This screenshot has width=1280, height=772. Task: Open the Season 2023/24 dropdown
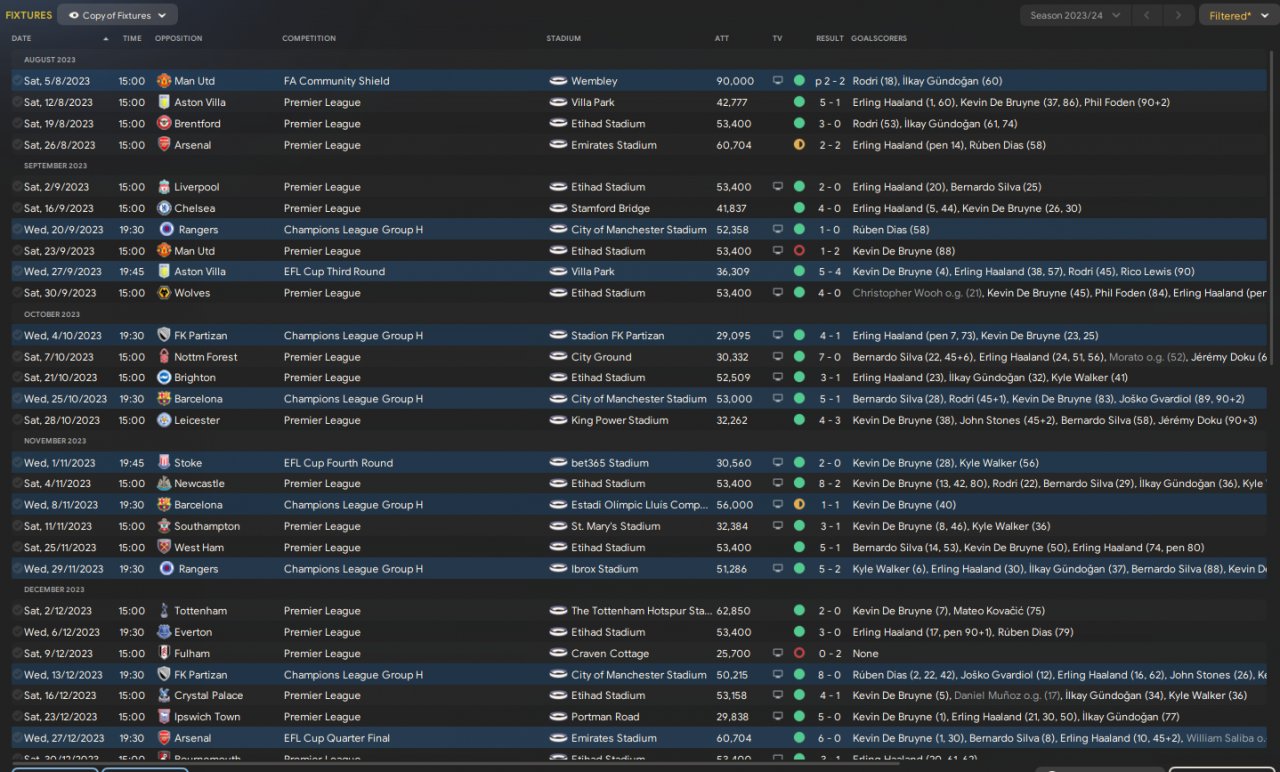point(1075,15)
